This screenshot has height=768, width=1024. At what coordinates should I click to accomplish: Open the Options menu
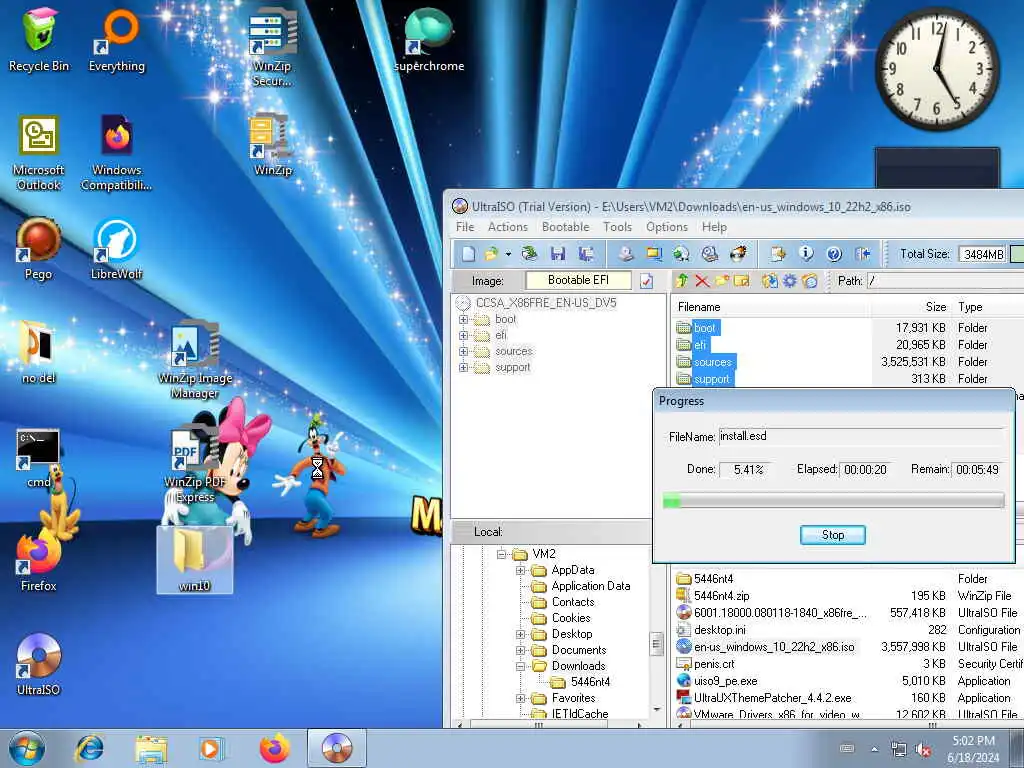[x=667, y=227]
